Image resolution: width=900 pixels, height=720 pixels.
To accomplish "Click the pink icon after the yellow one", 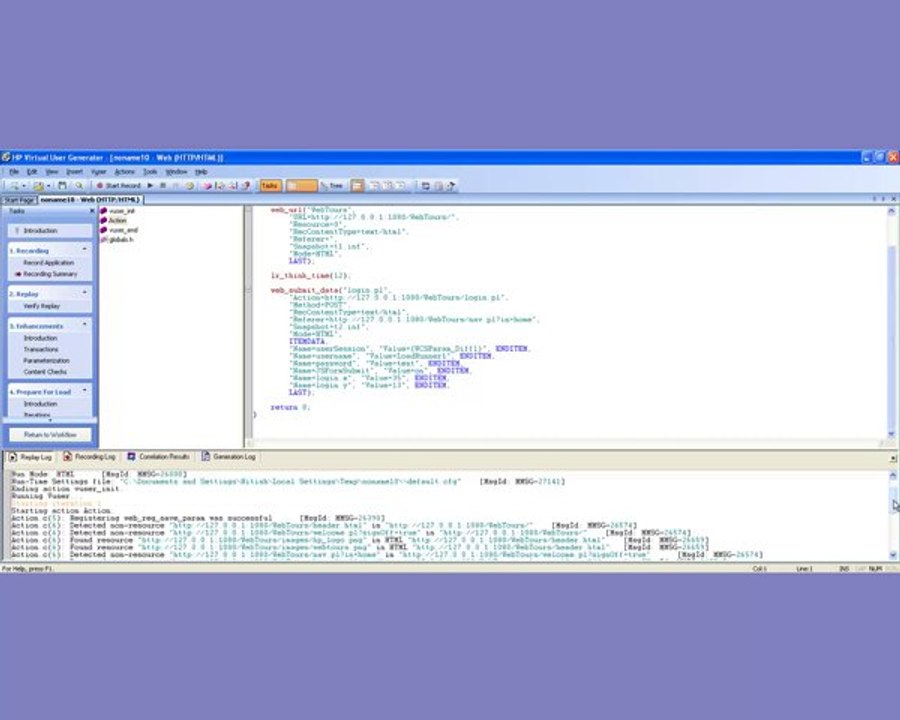I will 207,185.
